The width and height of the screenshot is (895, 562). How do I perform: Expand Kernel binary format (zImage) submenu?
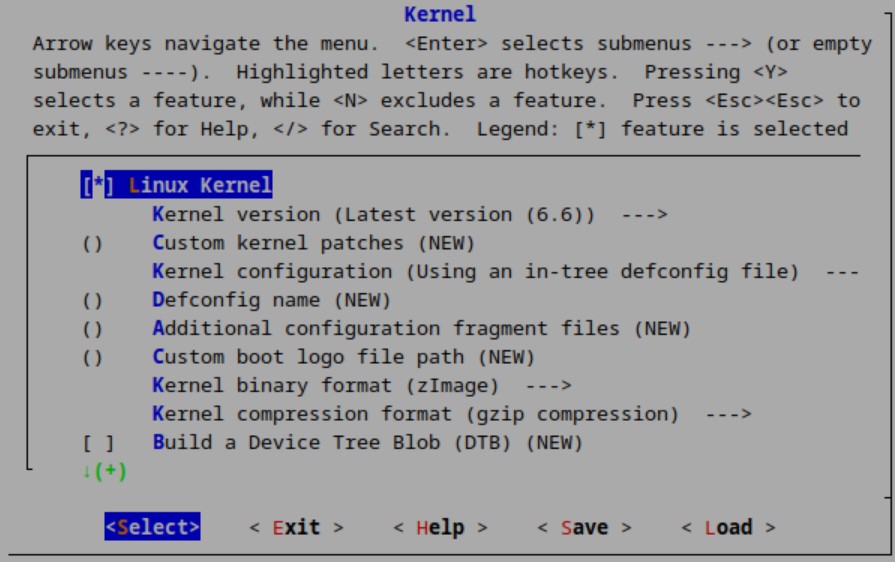point(325,386)
